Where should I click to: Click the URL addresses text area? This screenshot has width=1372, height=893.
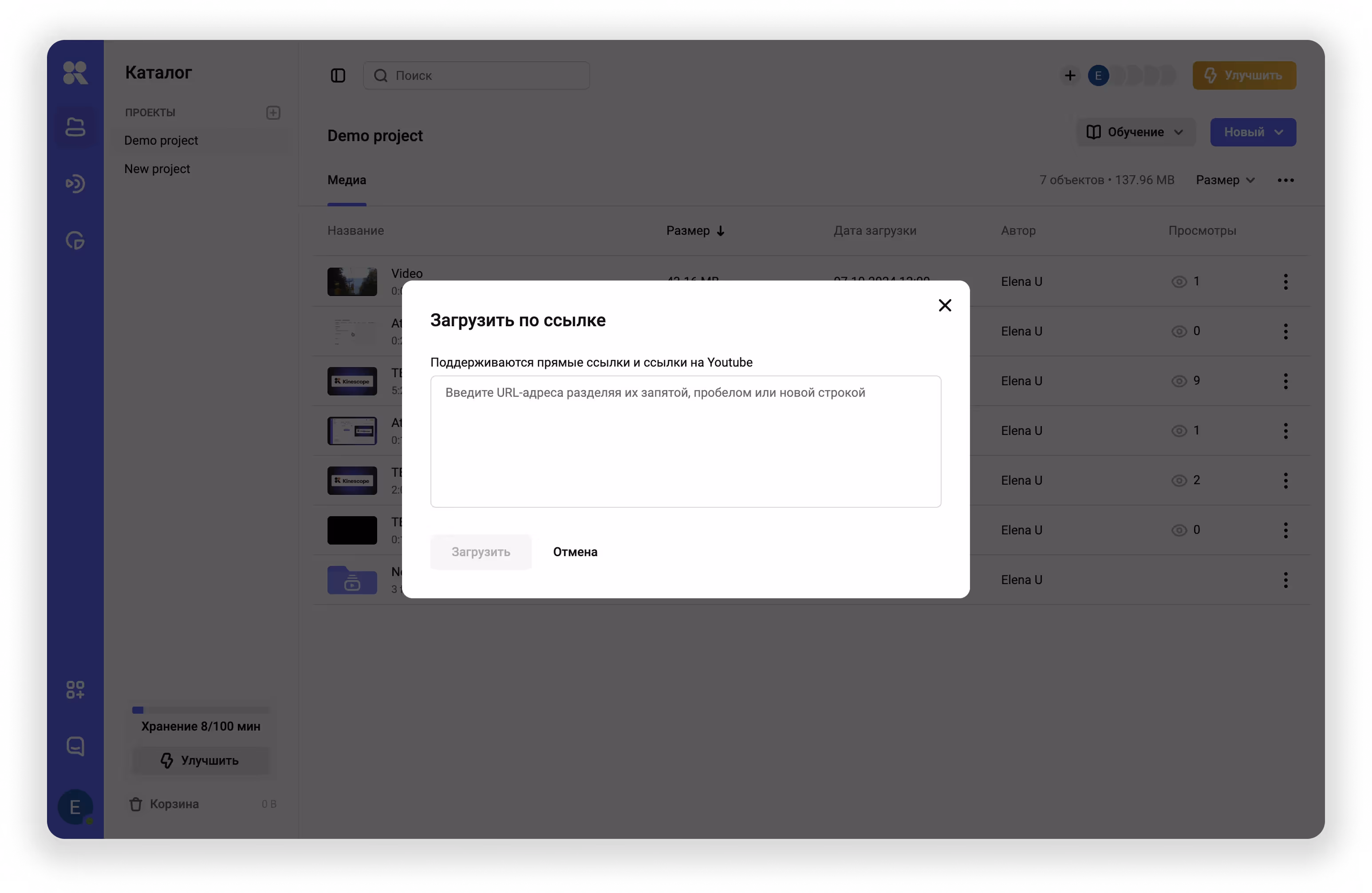(686, 442)
